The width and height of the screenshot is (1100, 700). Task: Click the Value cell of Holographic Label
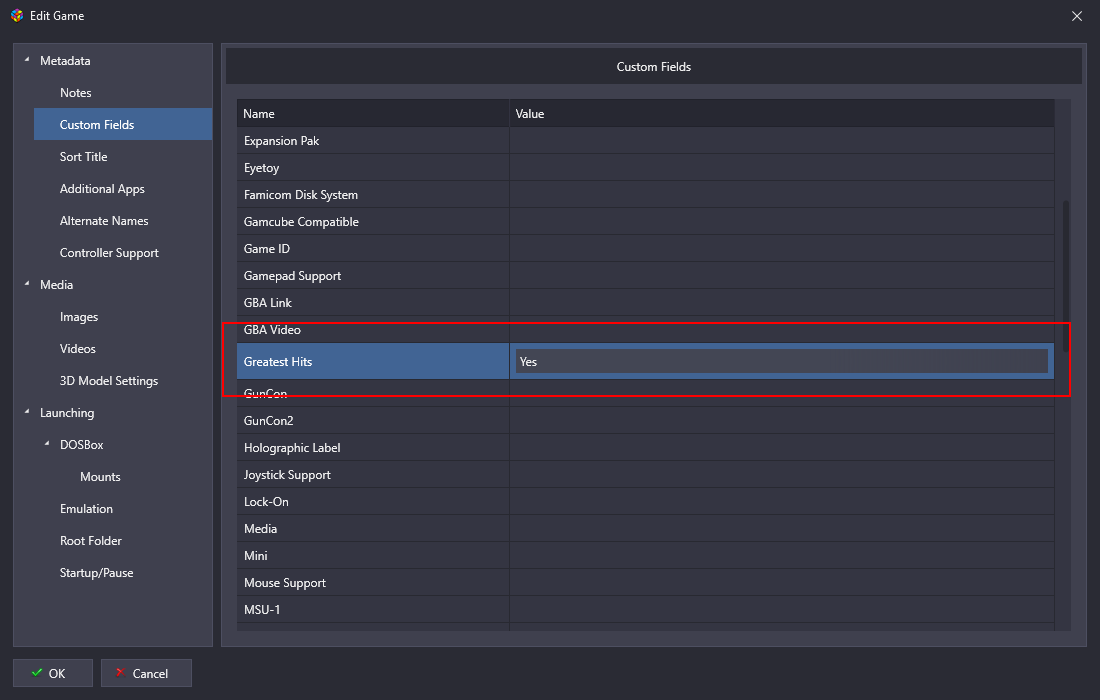782,447
